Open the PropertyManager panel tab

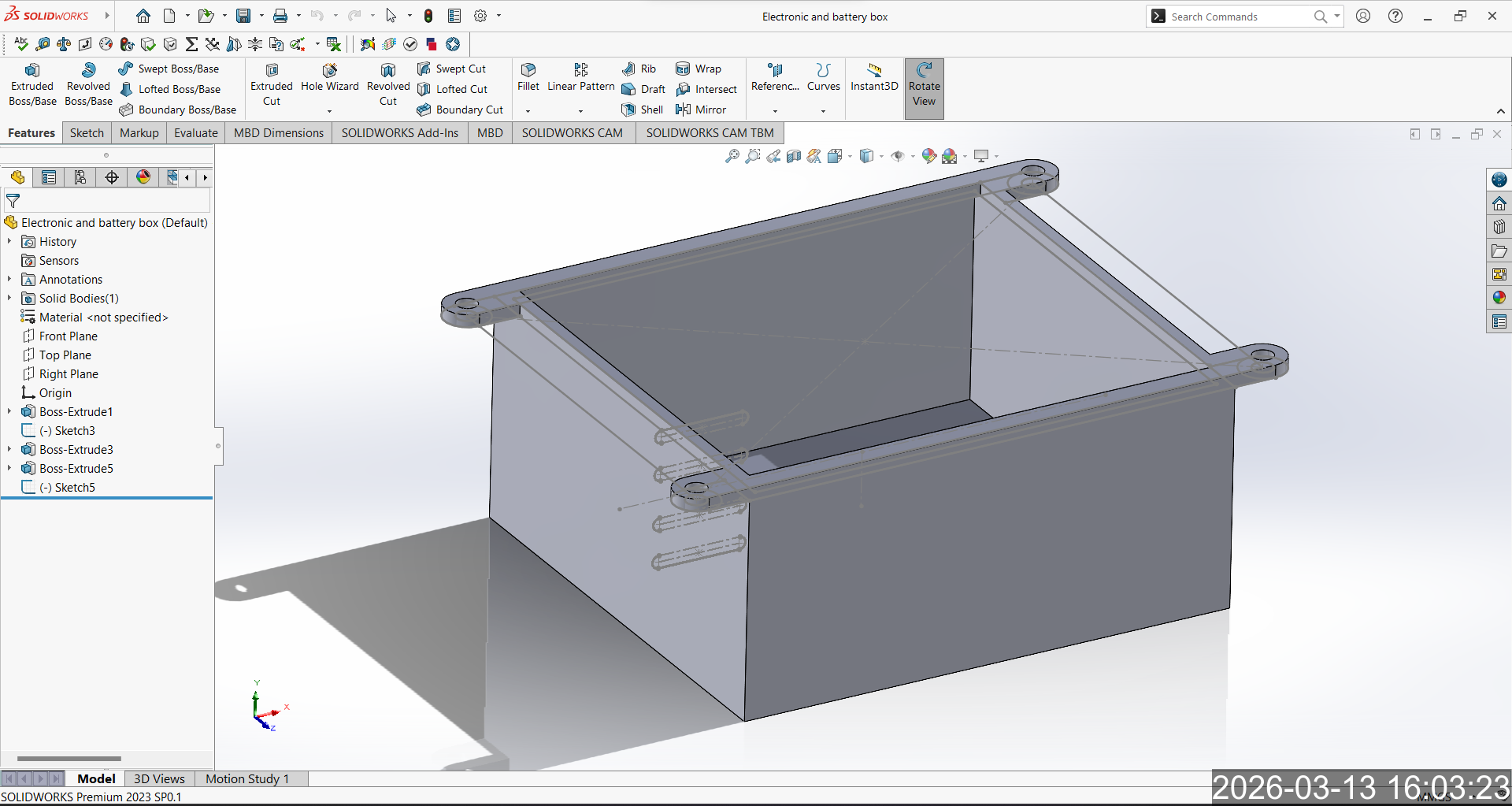click(49, 177)
